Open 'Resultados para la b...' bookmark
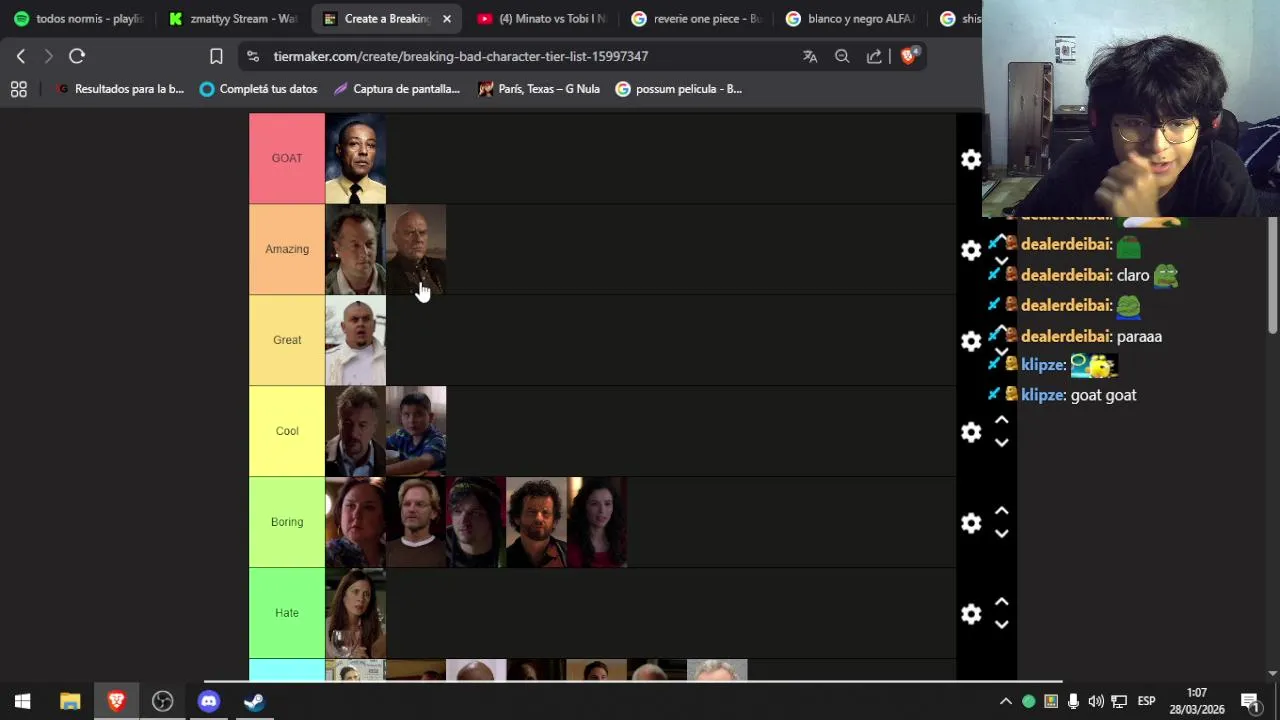 coord(121,89)
